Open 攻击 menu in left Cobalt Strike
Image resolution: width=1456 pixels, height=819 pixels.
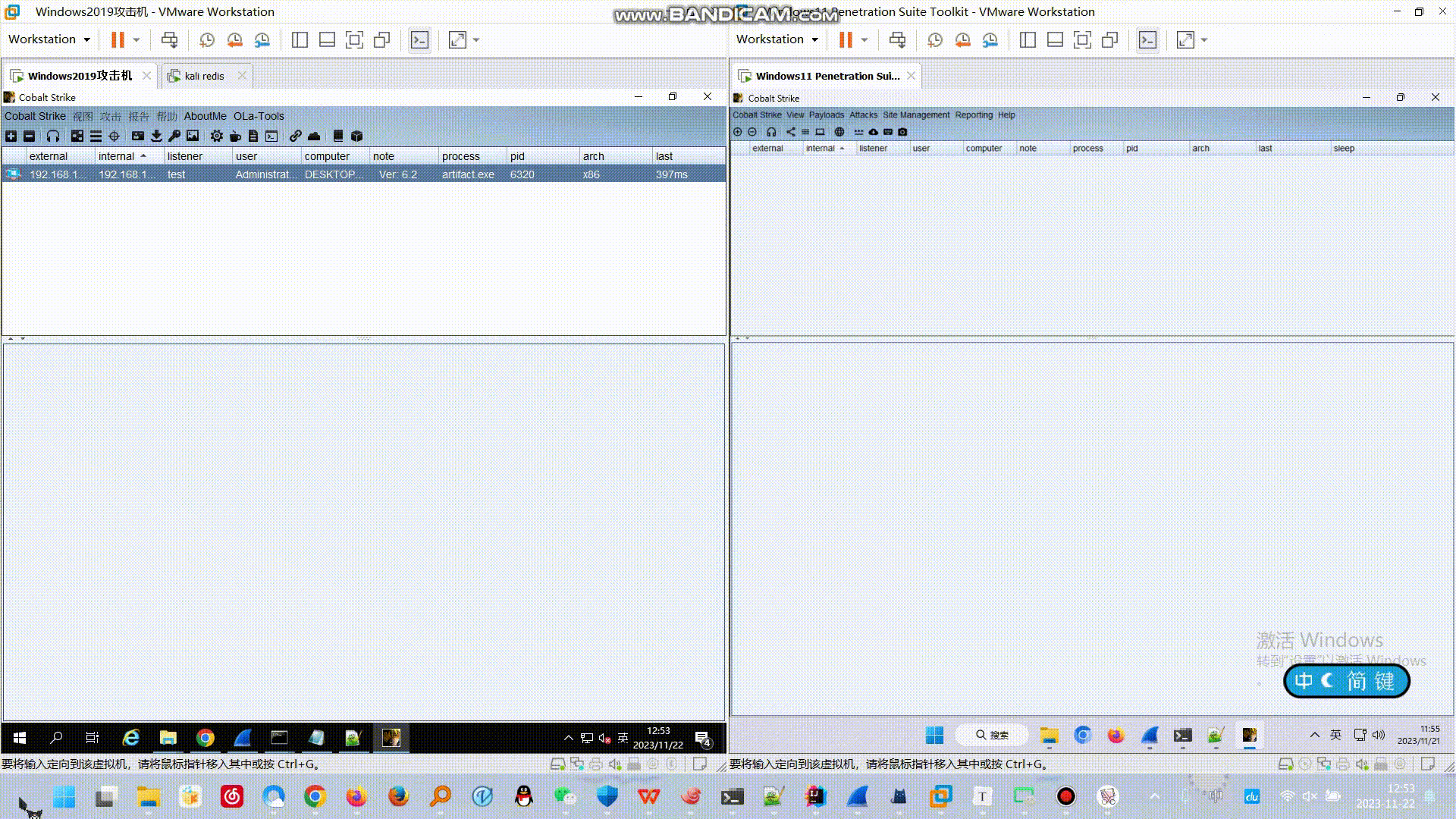click(x=111, y=116)
